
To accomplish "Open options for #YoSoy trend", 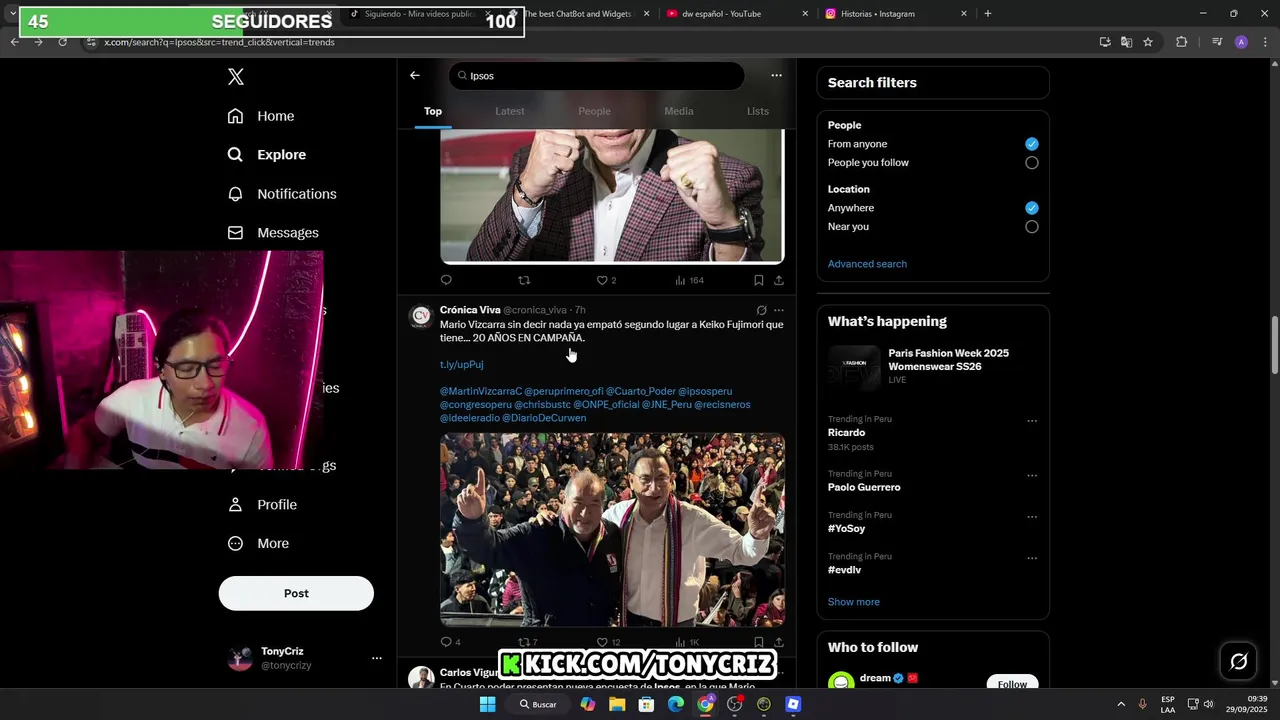I will pyautogui.click(x=1032, y=517).
